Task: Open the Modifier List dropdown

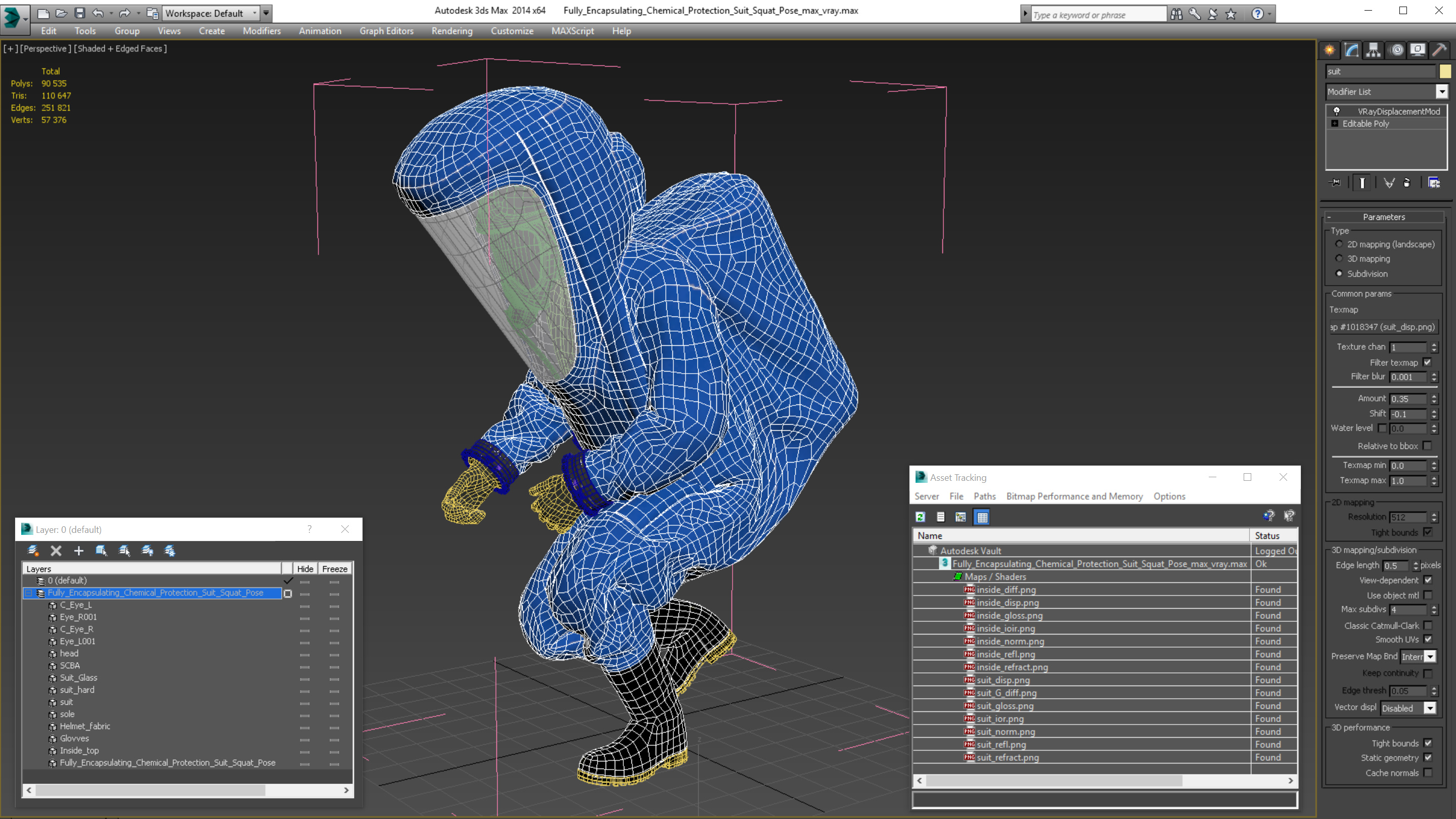Action: click(x=1441, y=92)
